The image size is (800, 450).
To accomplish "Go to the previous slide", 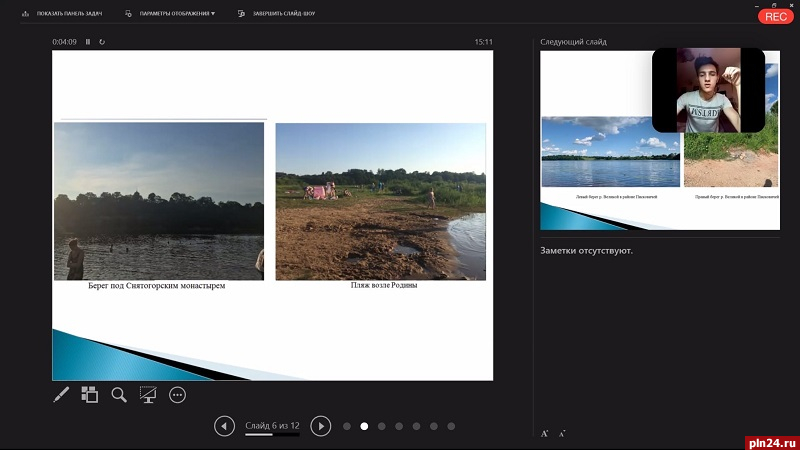I will [x=225, y=426].
